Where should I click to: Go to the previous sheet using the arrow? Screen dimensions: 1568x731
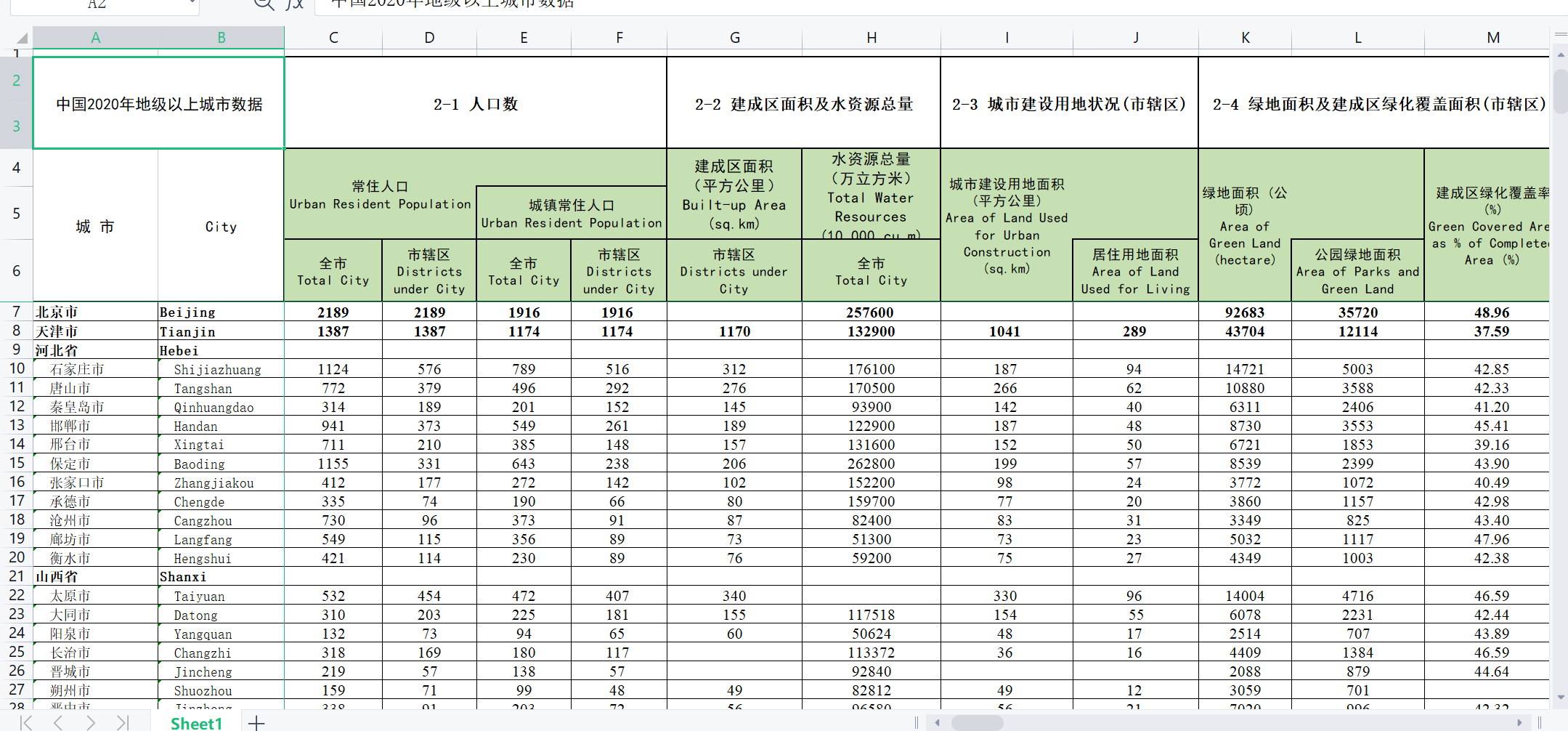click(58, 722)
